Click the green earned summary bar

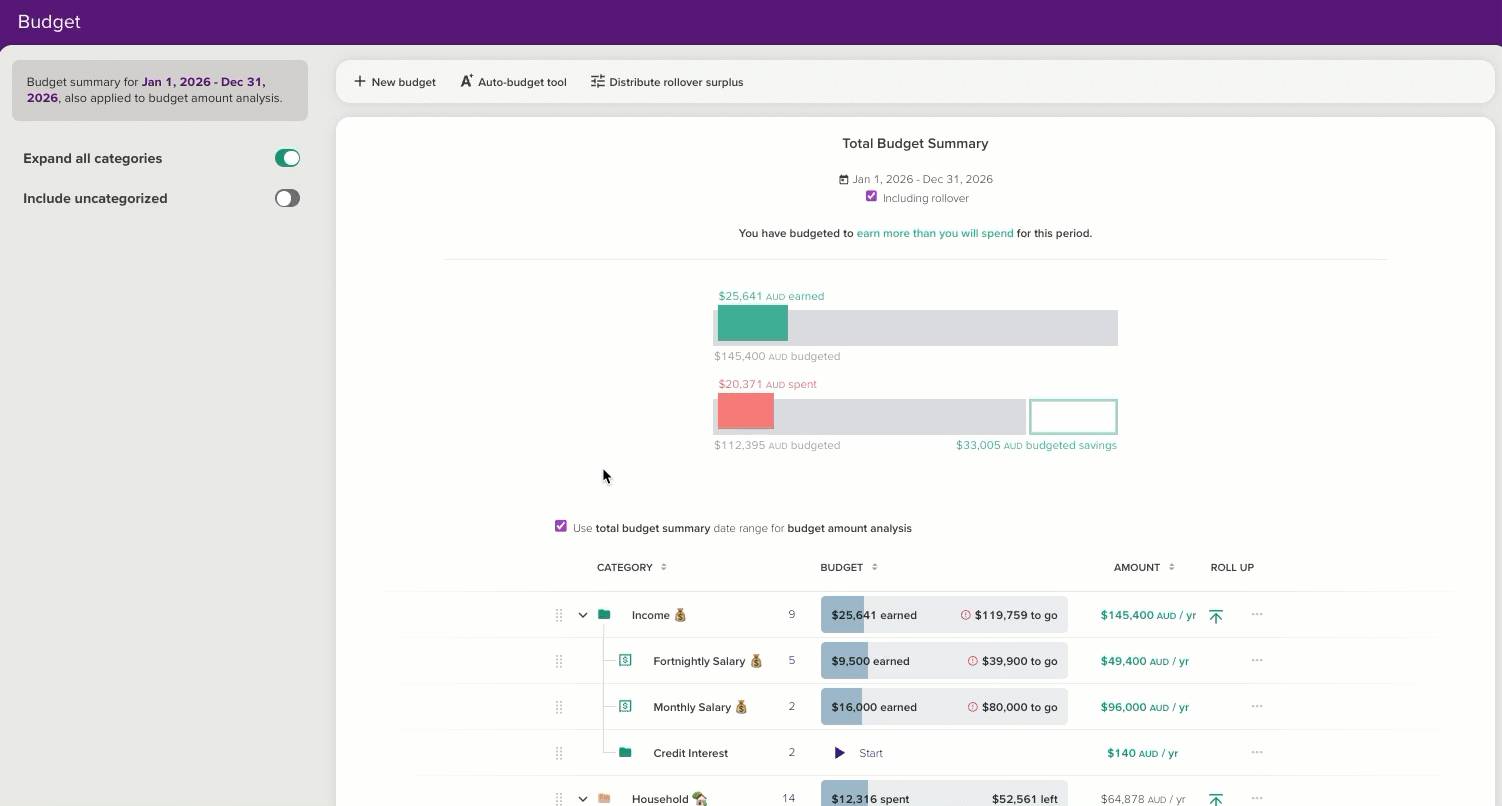tap(753, 323)
